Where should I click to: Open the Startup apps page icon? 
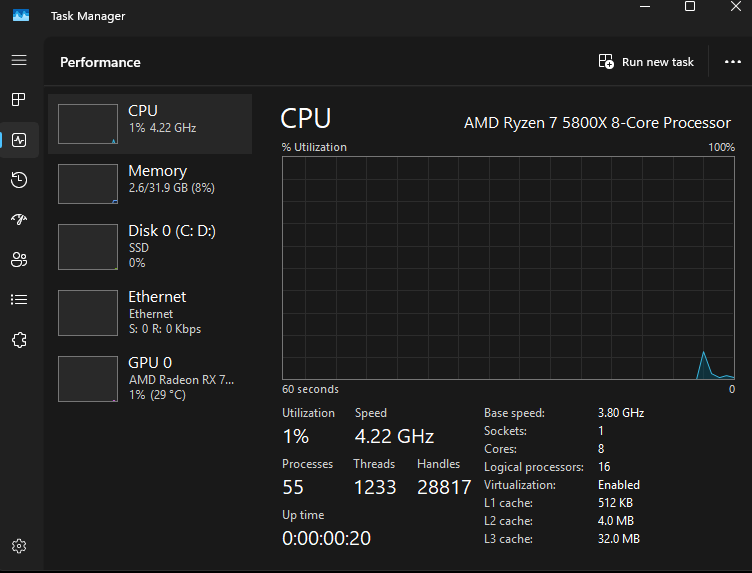pos(19,219)
